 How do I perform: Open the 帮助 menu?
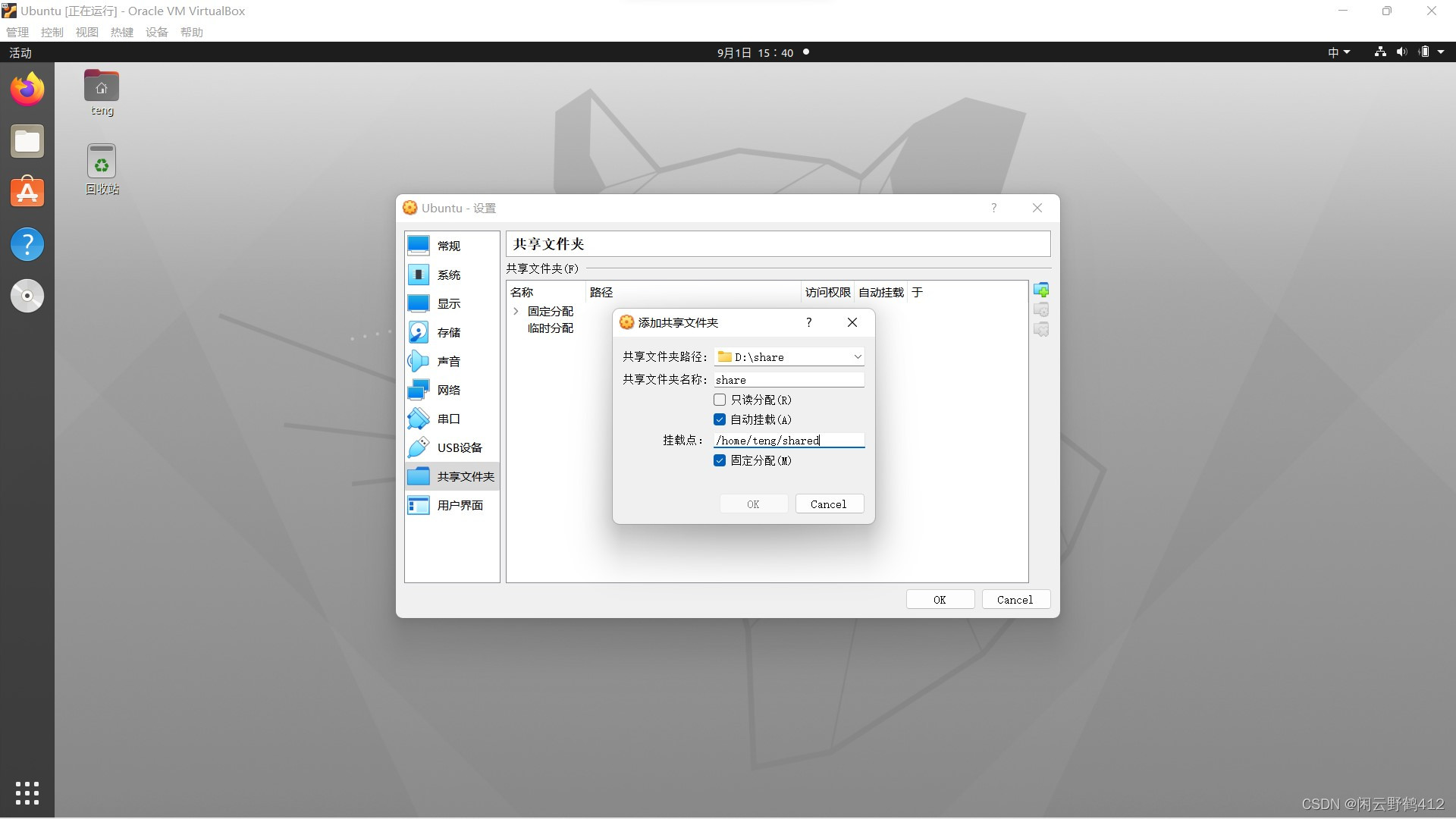(192, 32)
